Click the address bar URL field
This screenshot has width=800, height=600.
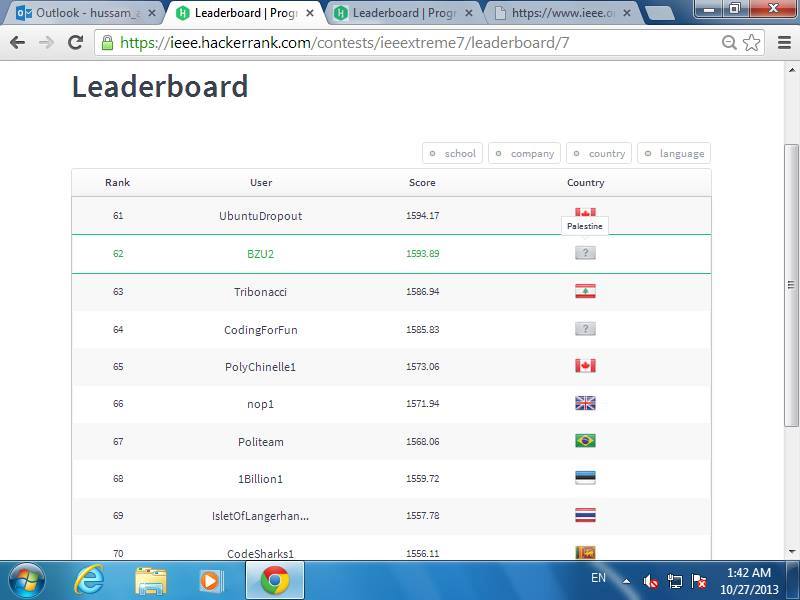coord(400,43)
